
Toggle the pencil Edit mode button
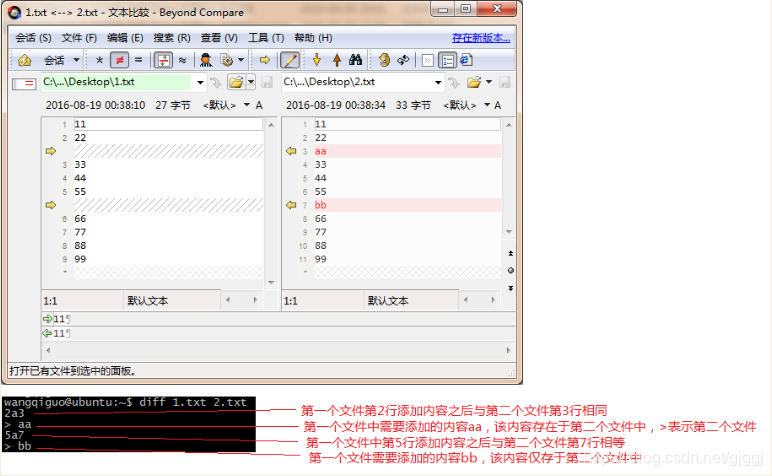(x=290, y=60)
